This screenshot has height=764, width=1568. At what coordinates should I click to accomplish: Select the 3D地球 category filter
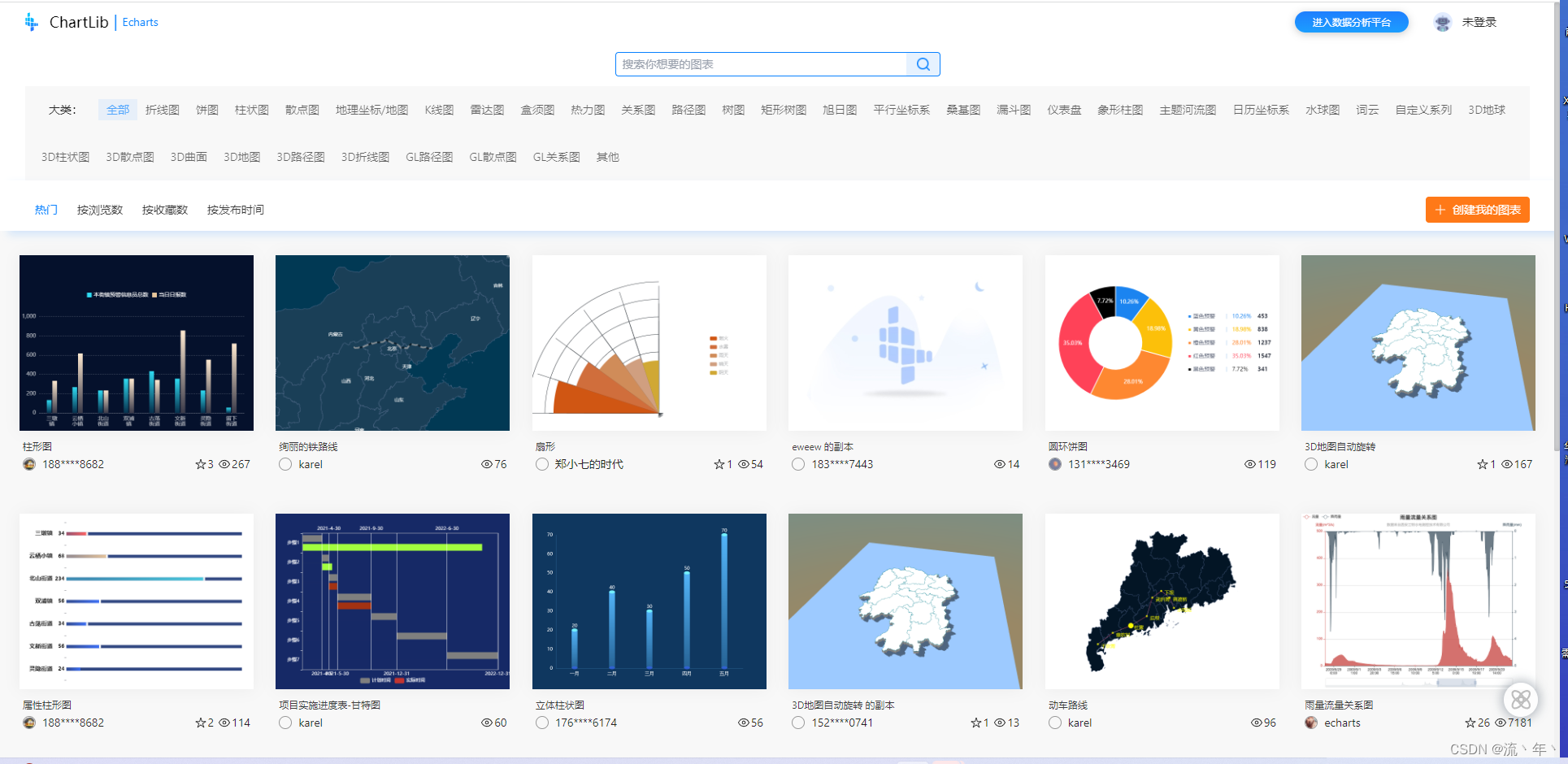pyautogui.click(x=1488, y=109)
